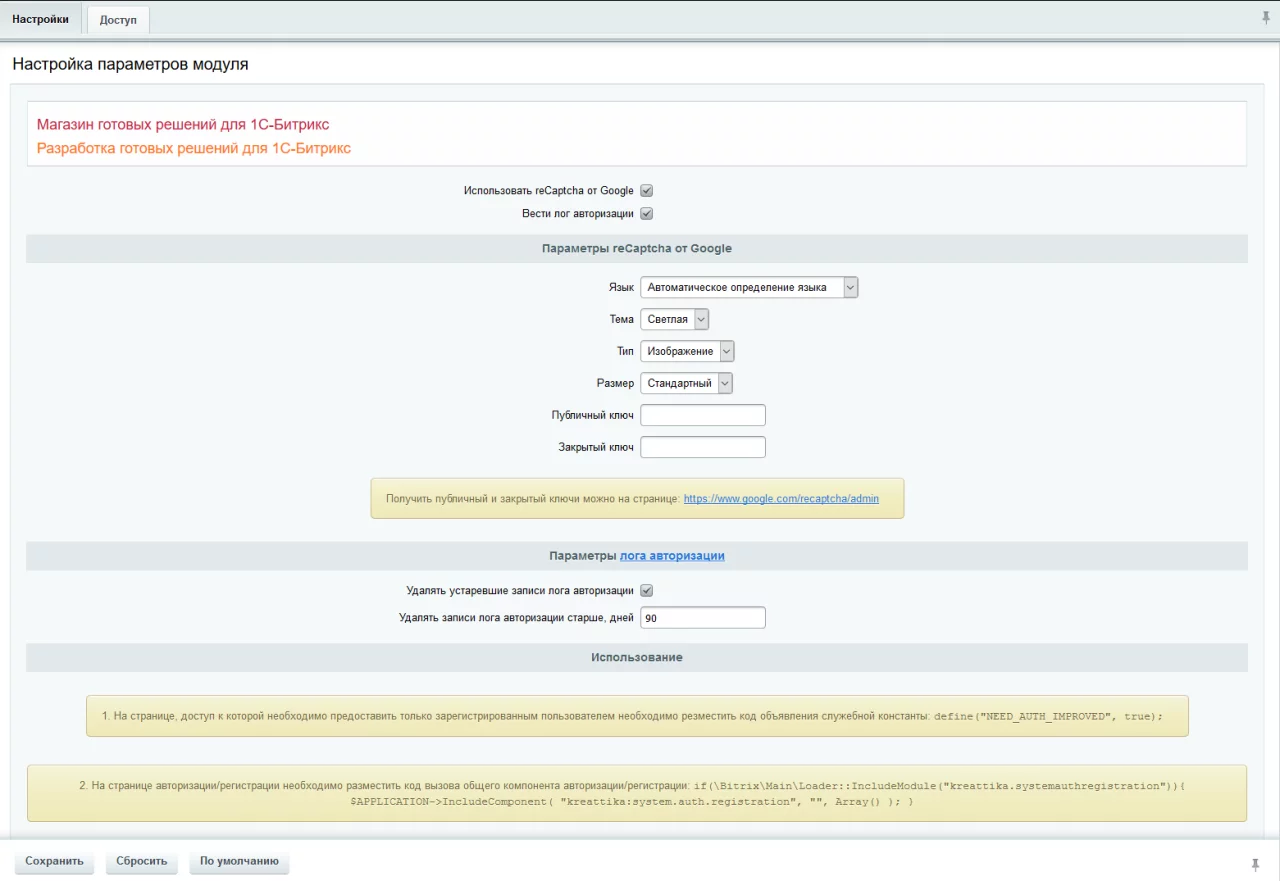Open the google.com/recaptcha/admin link
Screen dimensions: 1280x881
coord(781,499)
